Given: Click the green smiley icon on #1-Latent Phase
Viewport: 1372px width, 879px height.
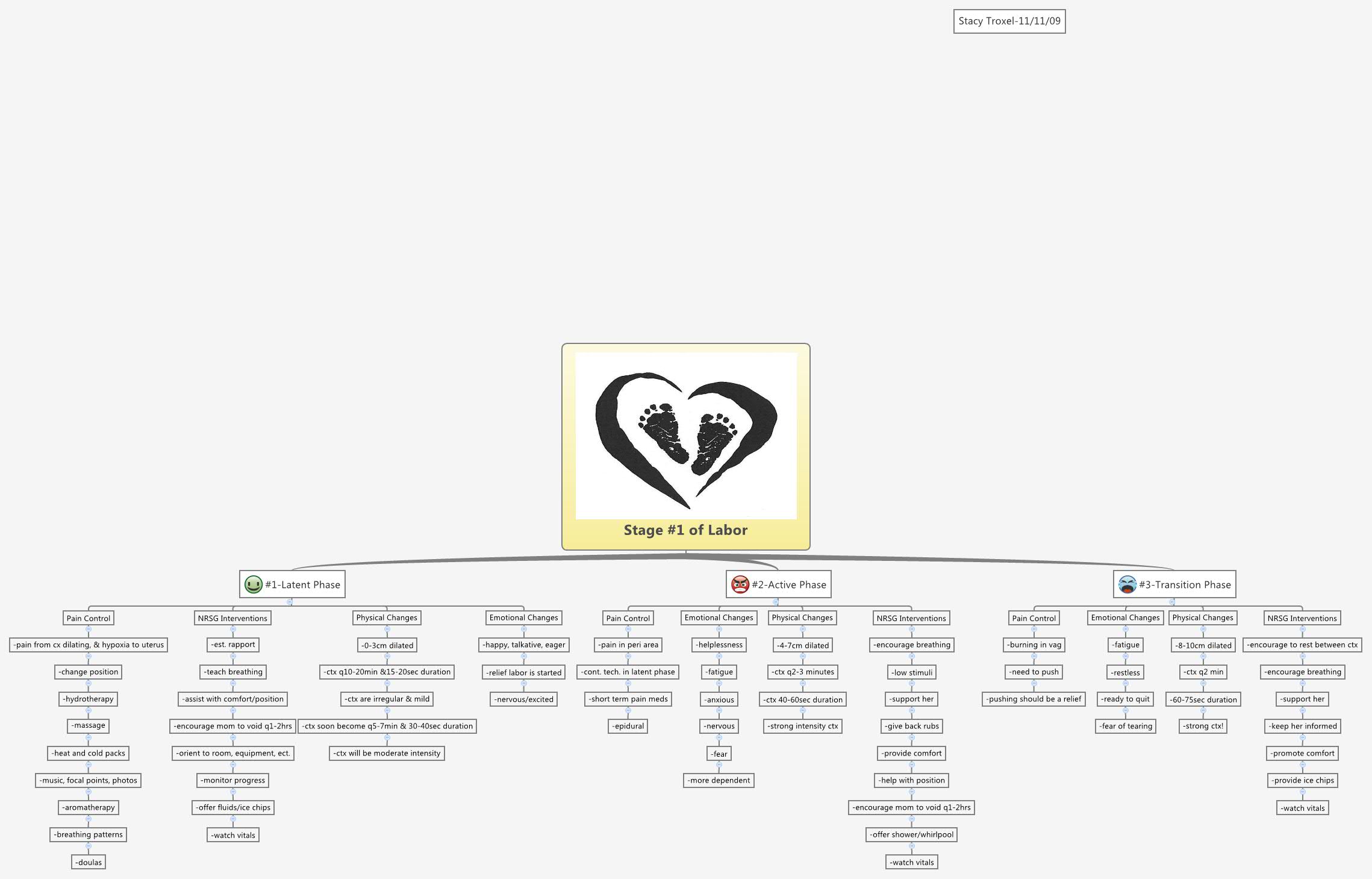Looking at the screenshot, I should pyautogui.click(x=253, y=584).
